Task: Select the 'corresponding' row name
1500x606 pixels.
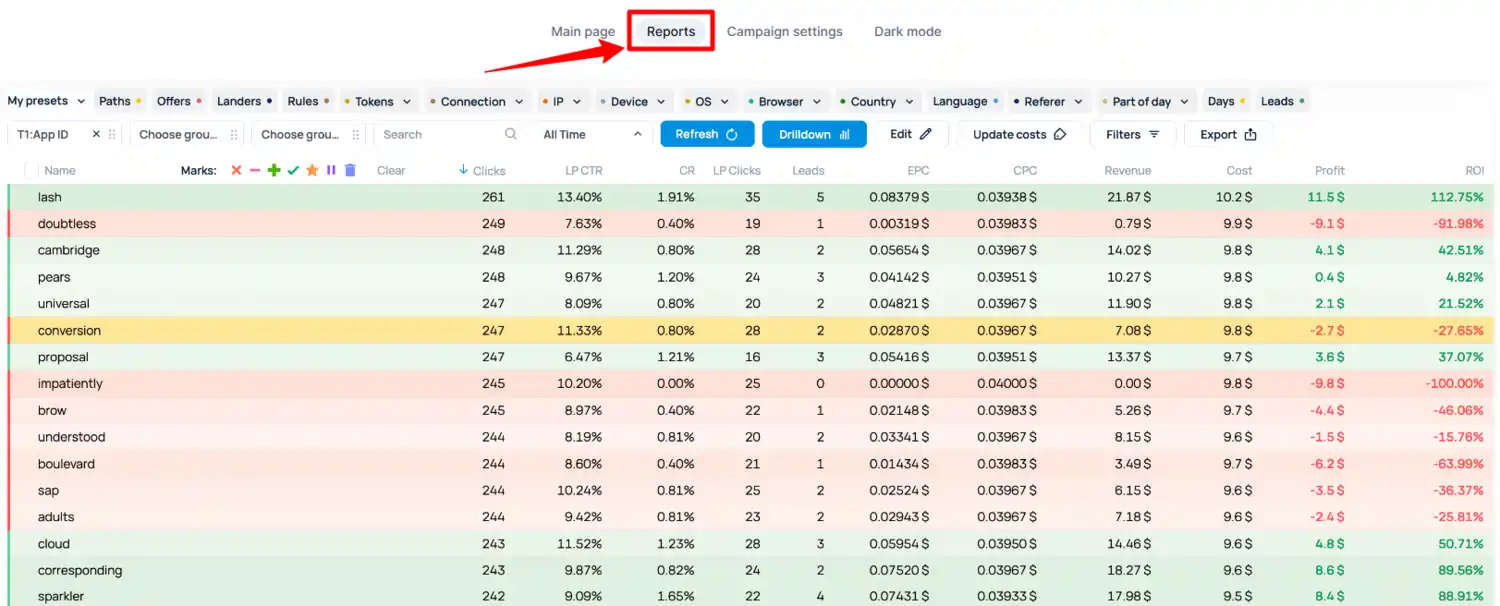Action: click(x=80, y=571)
